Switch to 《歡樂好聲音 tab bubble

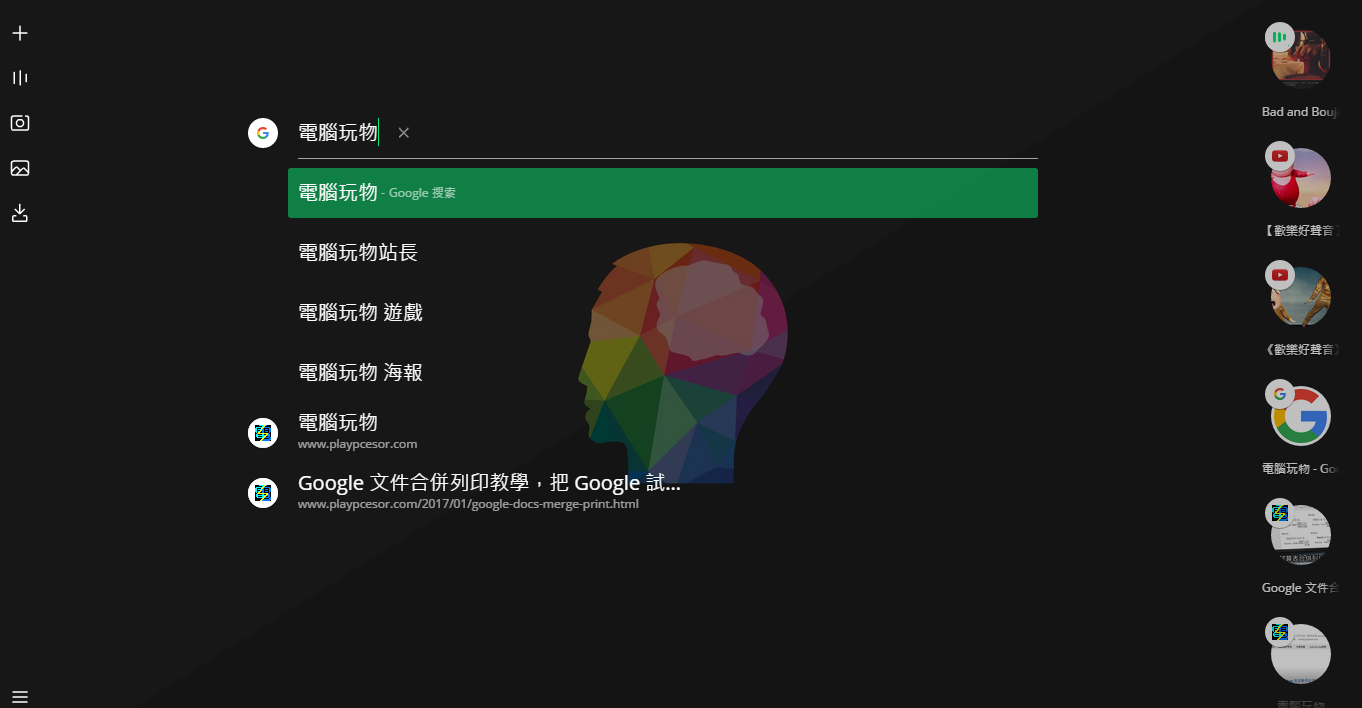(x=1301, y=297)
